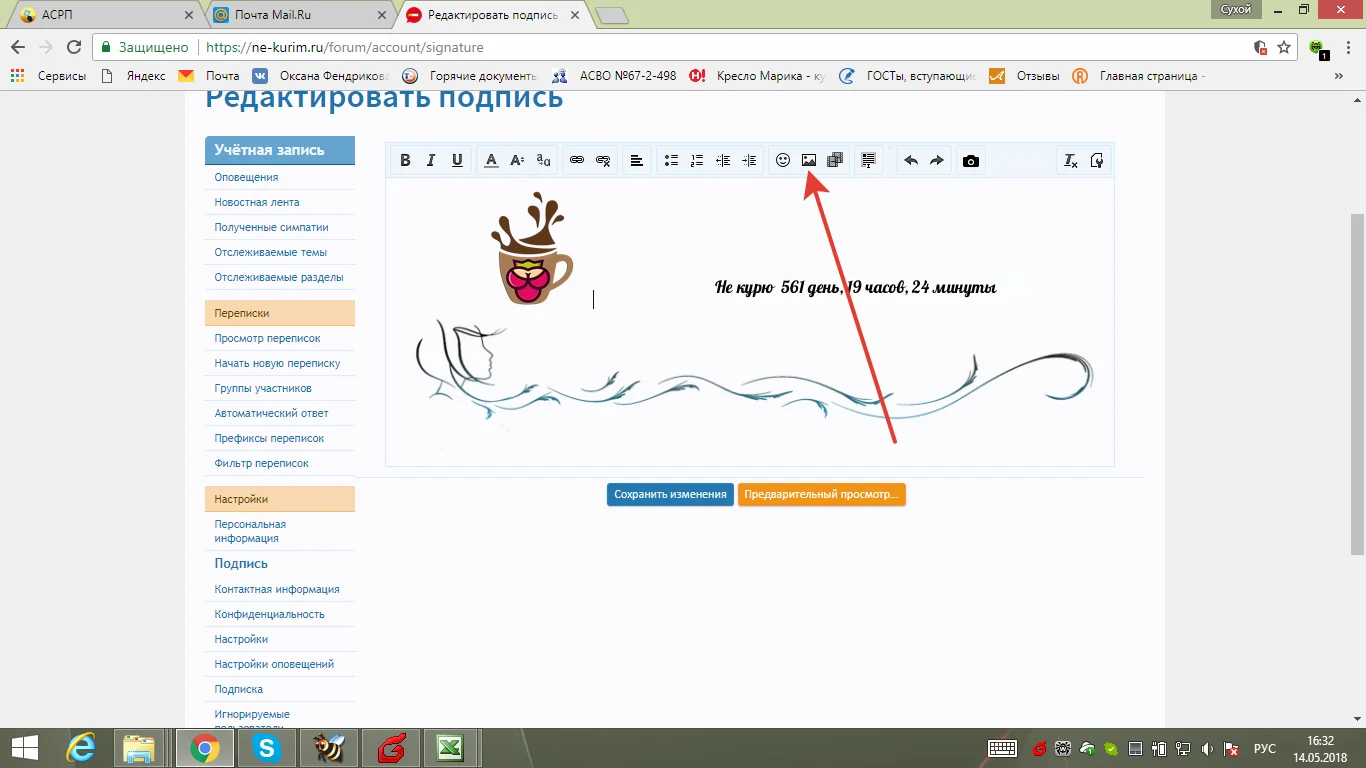Toggle underline text formatting
Image resolution: width=1366 pixels, height=768 pixels.
click(x=457, y=161)
